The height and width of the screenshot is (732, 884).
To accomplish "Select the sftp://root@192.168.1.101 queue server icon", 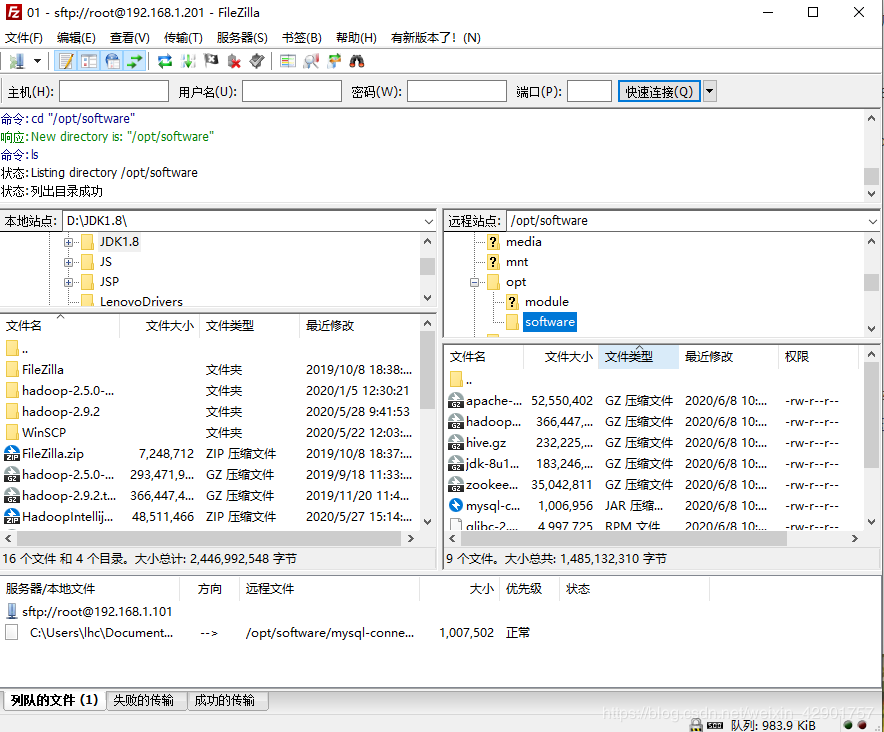I will [x=12, y=611].
